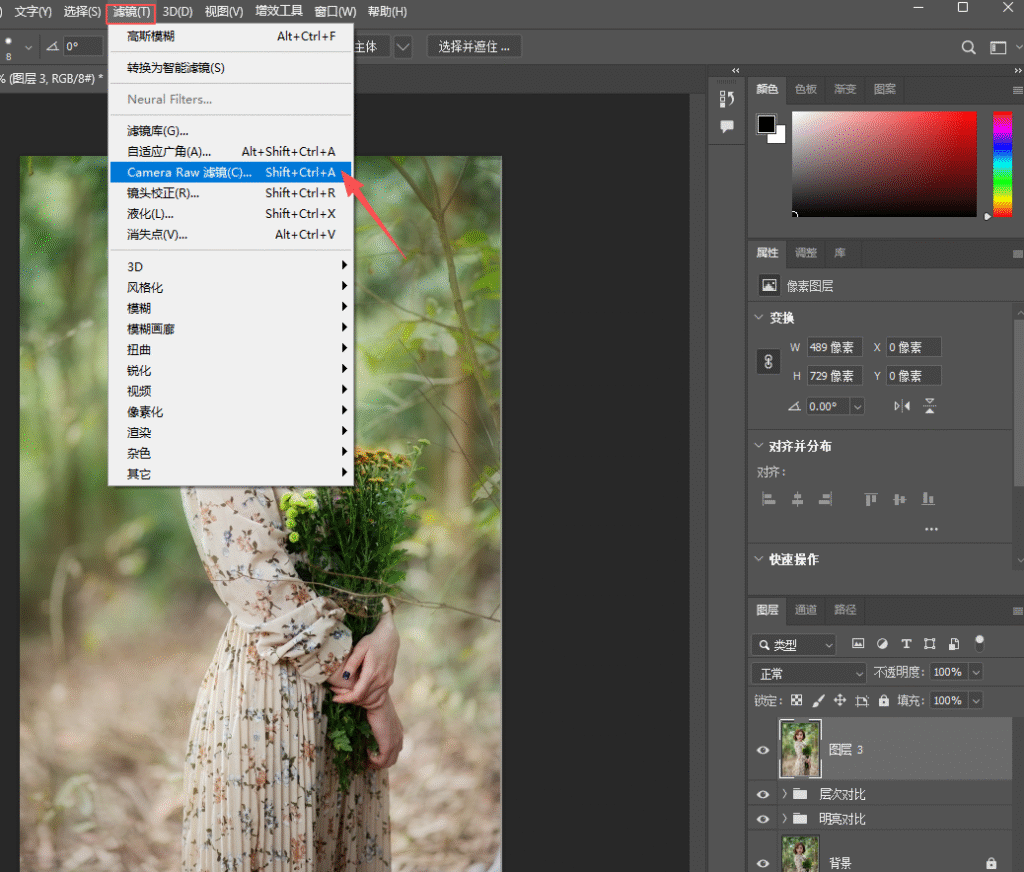Open the Comments panel speech bubble icon
Image resolution: width=1024 pixels, height=872 pixels.
(727, 126)
